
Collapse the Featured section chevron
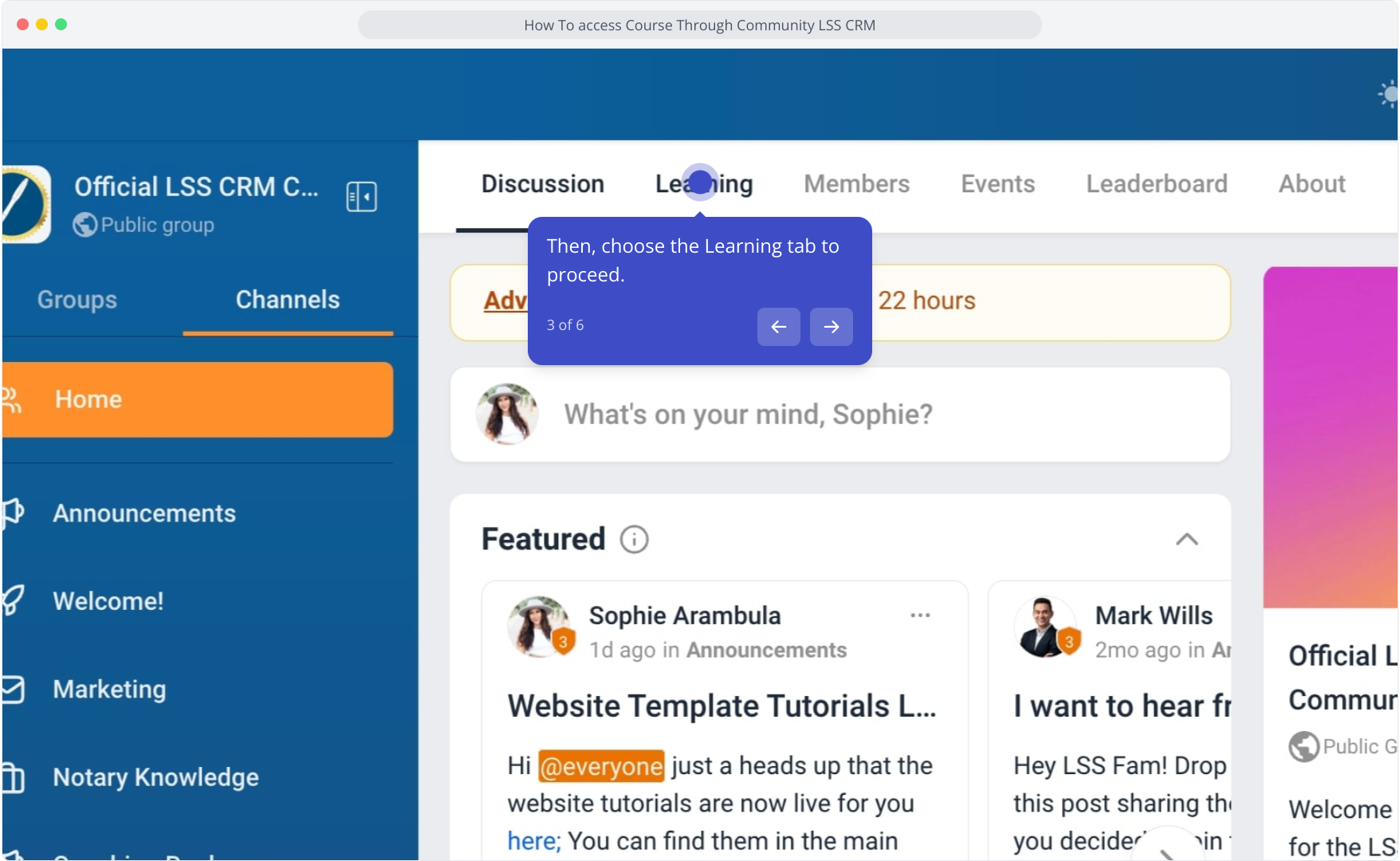click(x=1186, y=540)
